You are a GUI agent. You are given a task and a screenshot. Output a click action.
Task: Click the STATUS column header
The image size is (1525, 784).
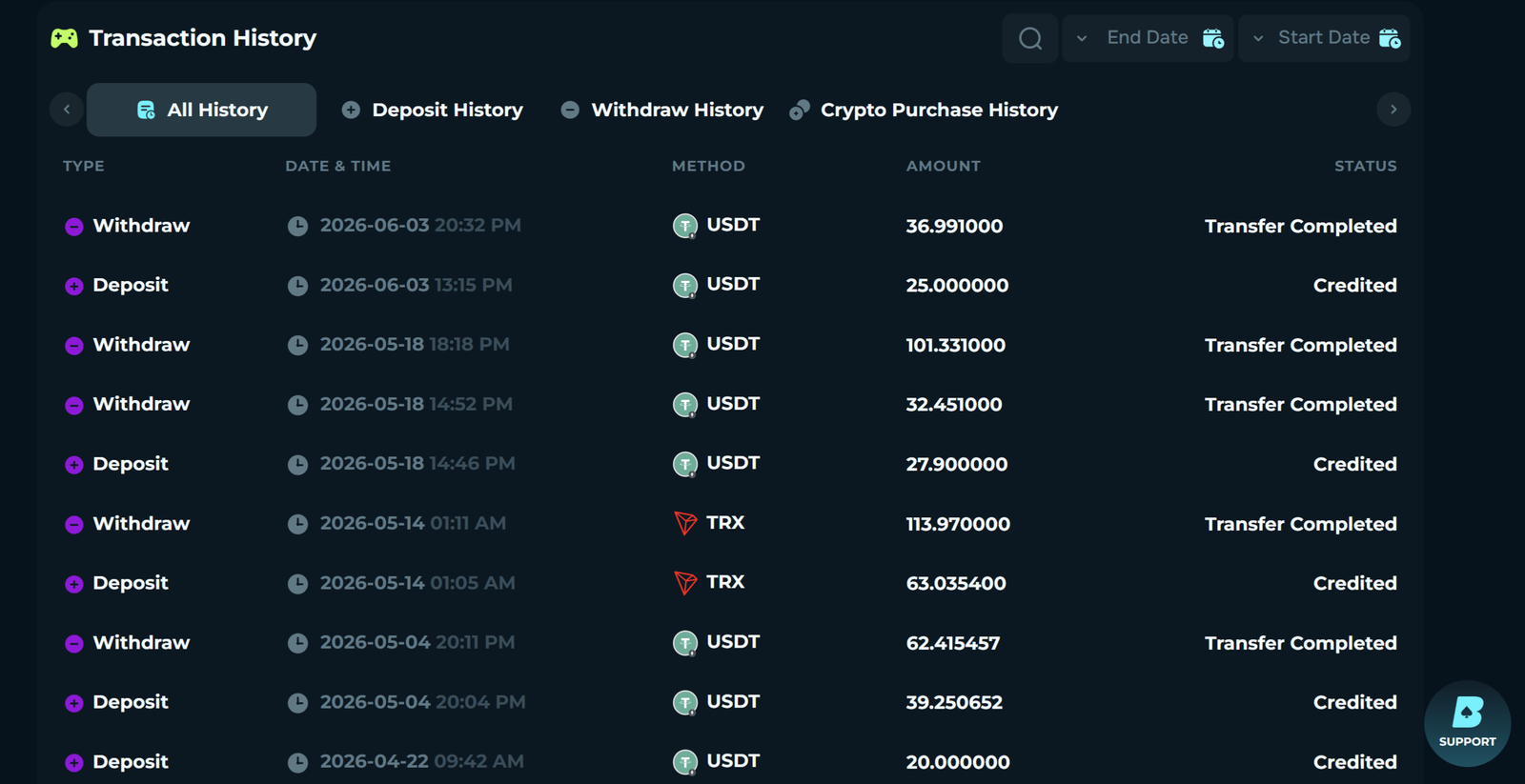(x=1366, y=166)
